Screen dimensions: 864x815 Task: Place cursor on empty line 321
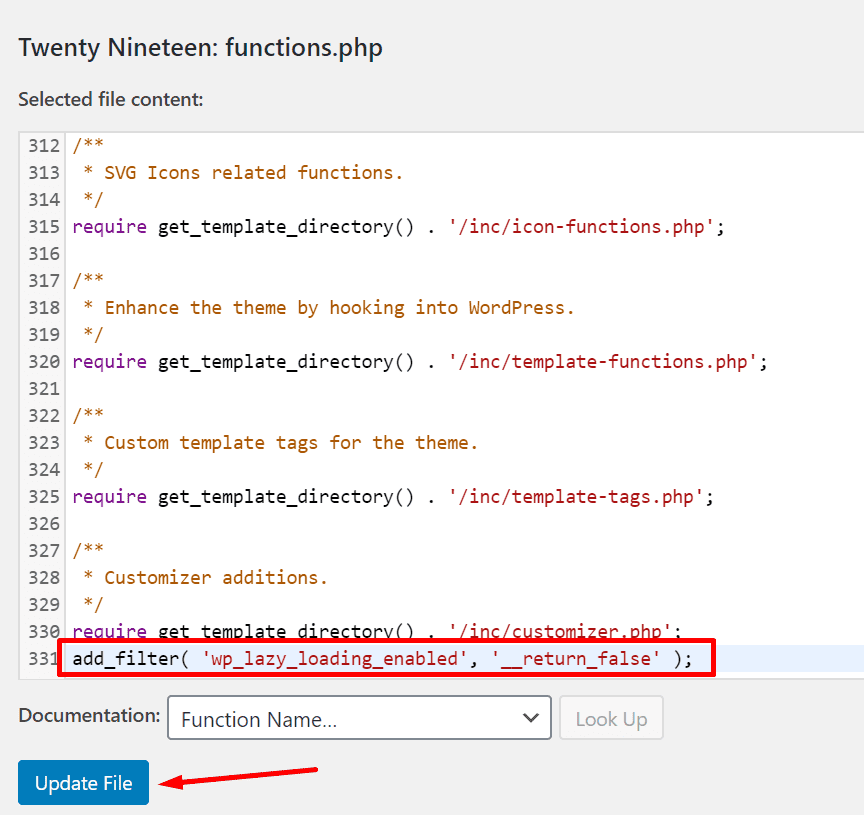463,388
